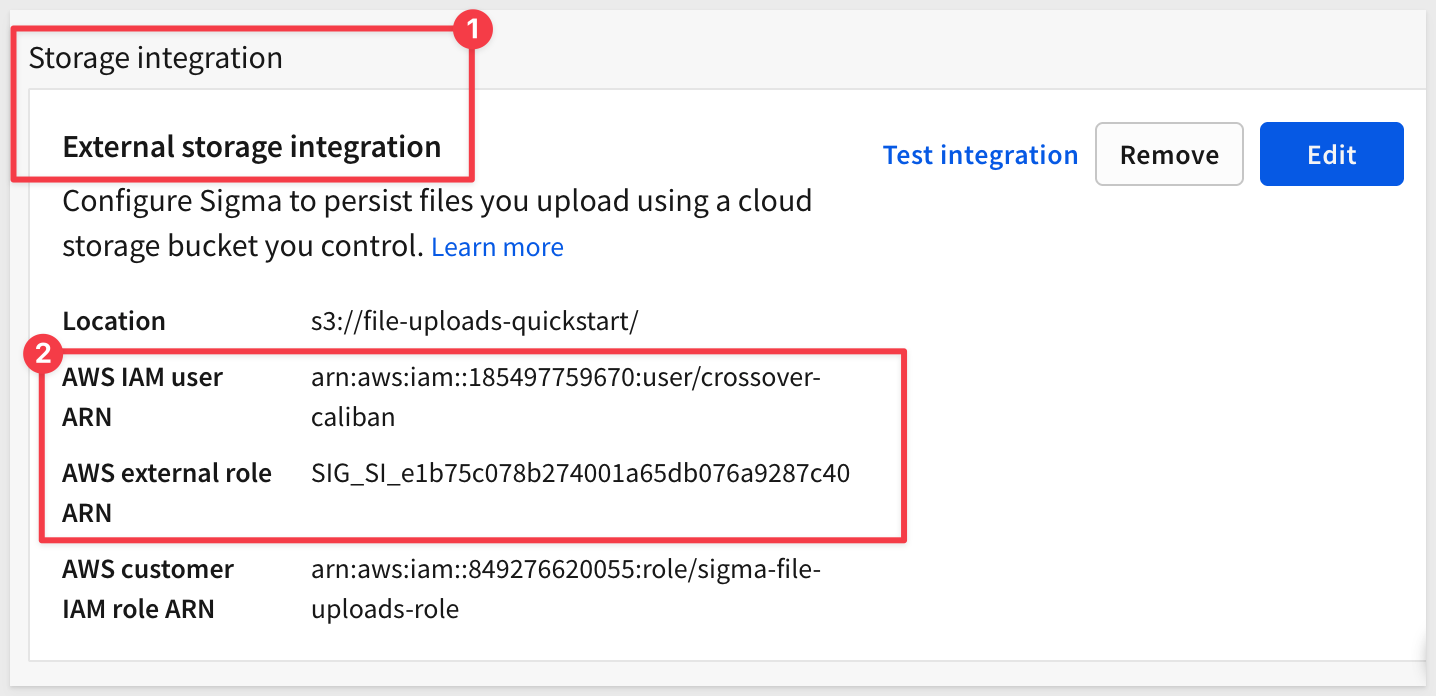Click the Configure Sigma description text

click(x=437, y=202)
